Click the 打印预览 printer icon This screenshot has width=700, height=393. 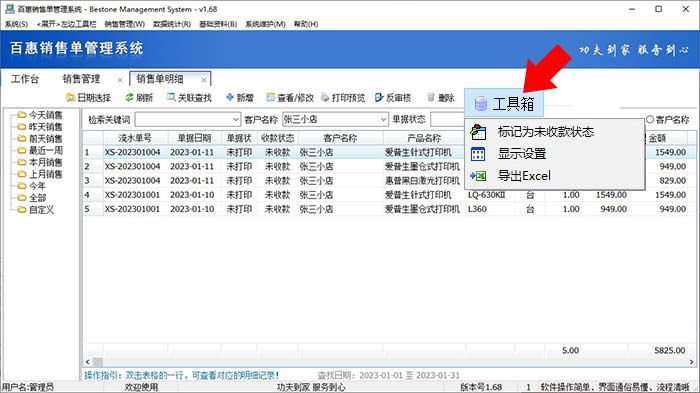pyautogui.click(x=325, y=97)
